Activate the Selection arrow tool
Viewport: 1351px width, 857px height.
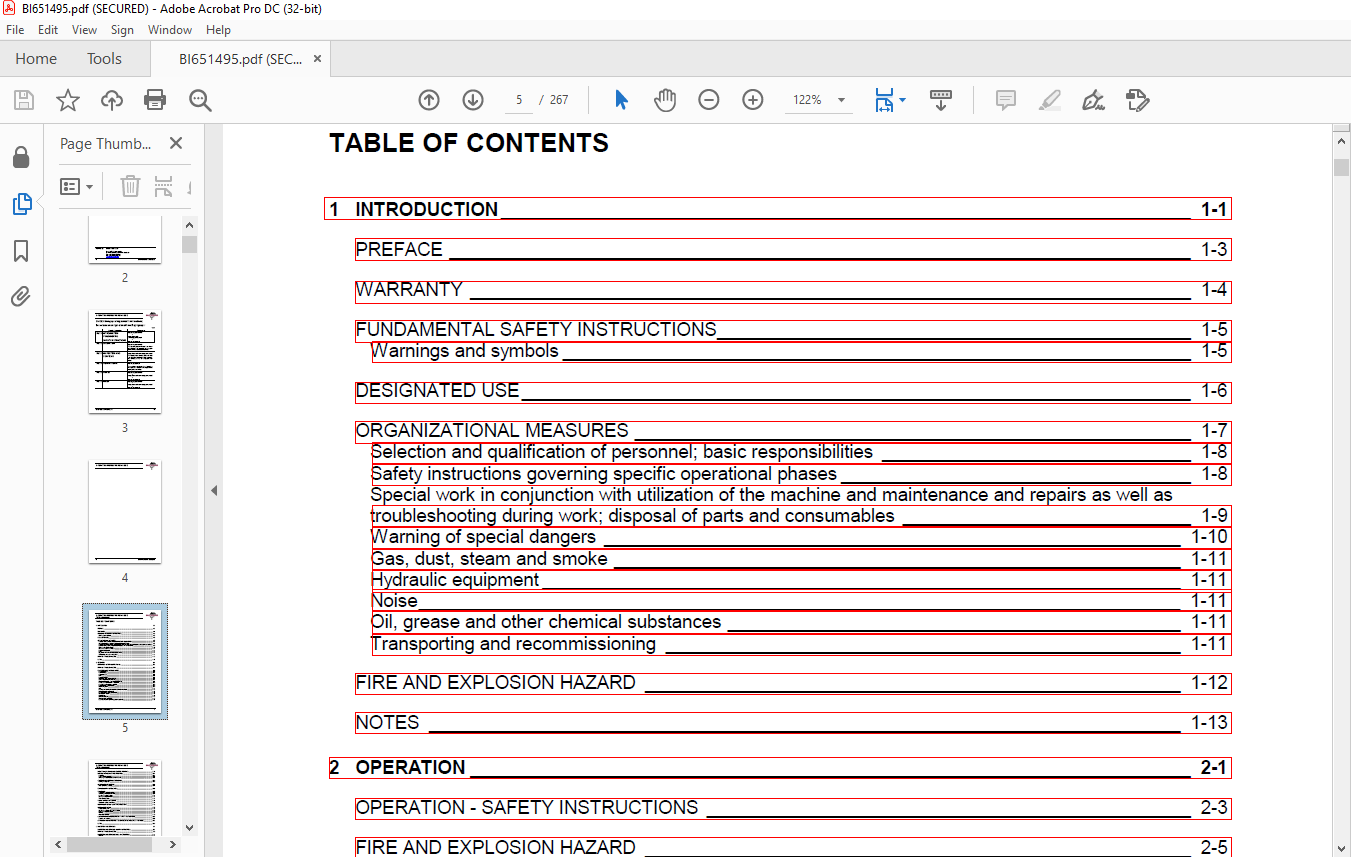pos(621,100)
